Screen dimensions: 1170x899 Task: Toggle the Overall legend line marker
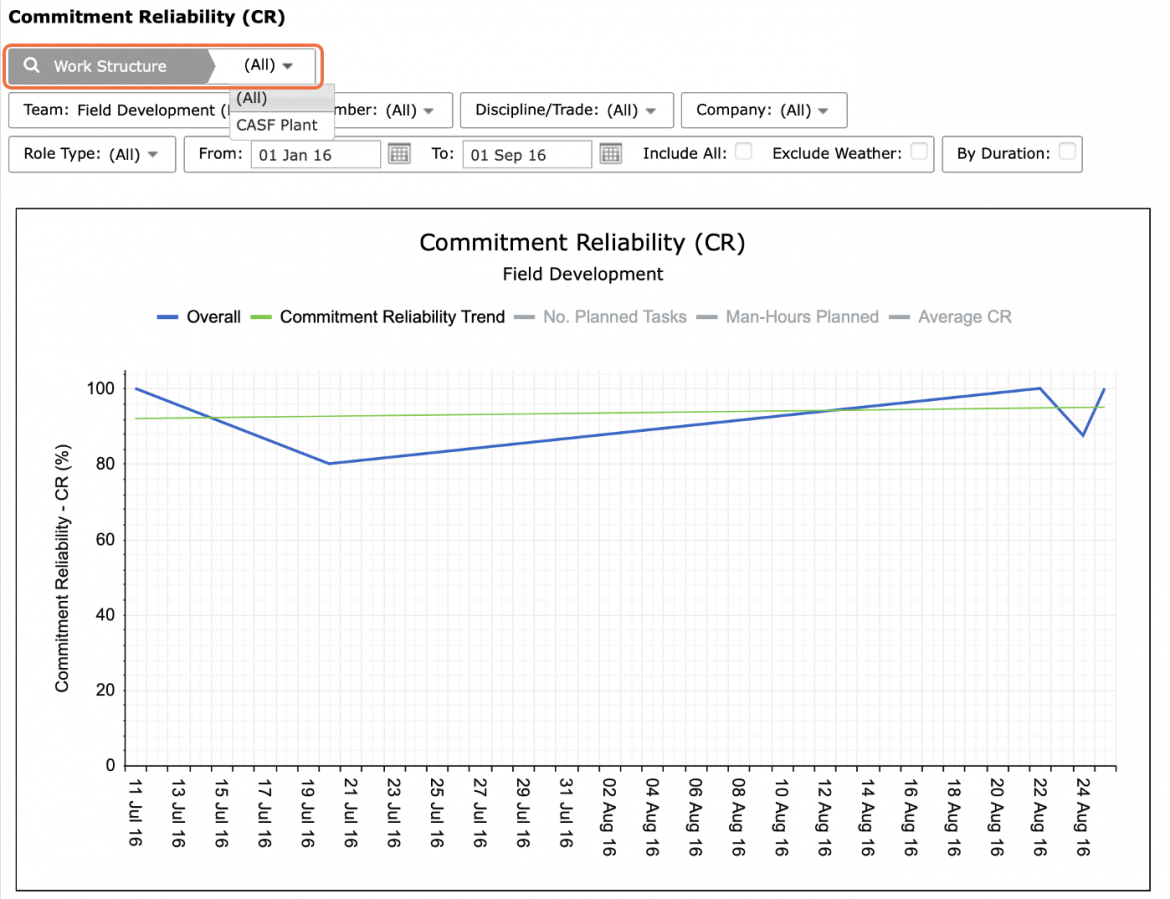[167, 317]
